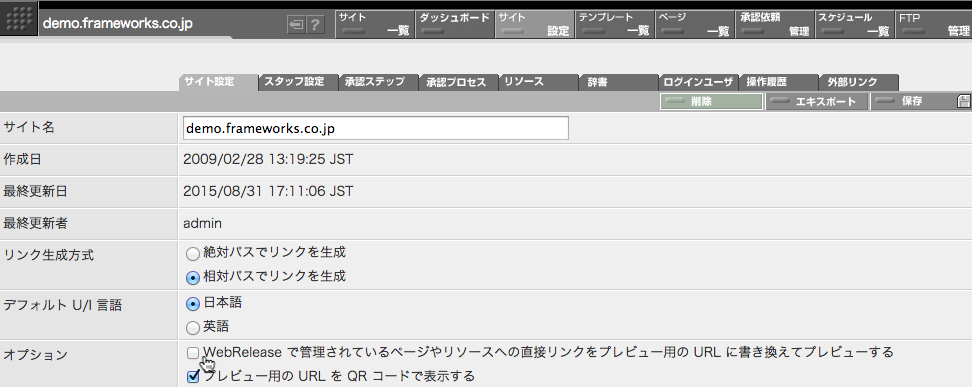The width and height of the screenshot is (972, 387).
Task: Open the 承認依頼 管理 menu
Action: (x=775, y=25)
